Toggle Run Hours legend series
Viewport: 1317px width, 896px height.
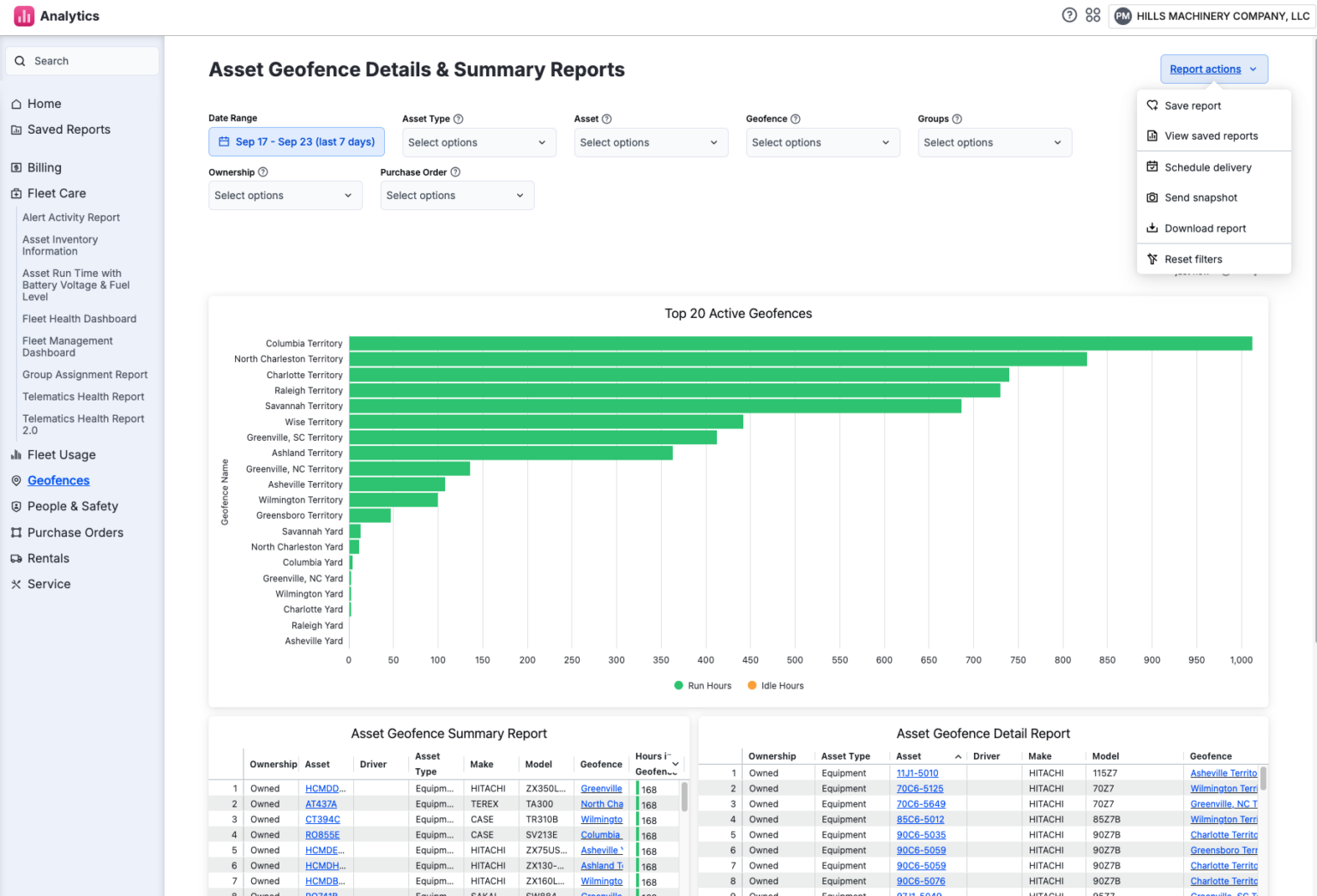tap(703, 686)
